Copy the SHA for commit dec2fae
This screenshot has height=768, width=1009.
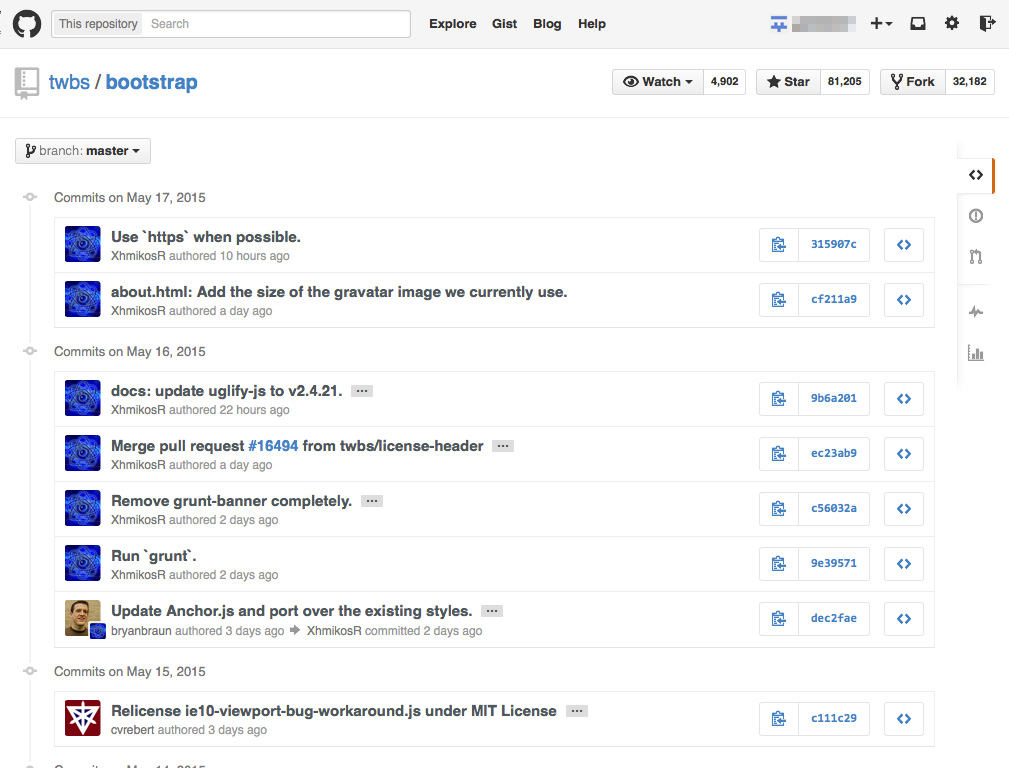(x=779, y=618)
